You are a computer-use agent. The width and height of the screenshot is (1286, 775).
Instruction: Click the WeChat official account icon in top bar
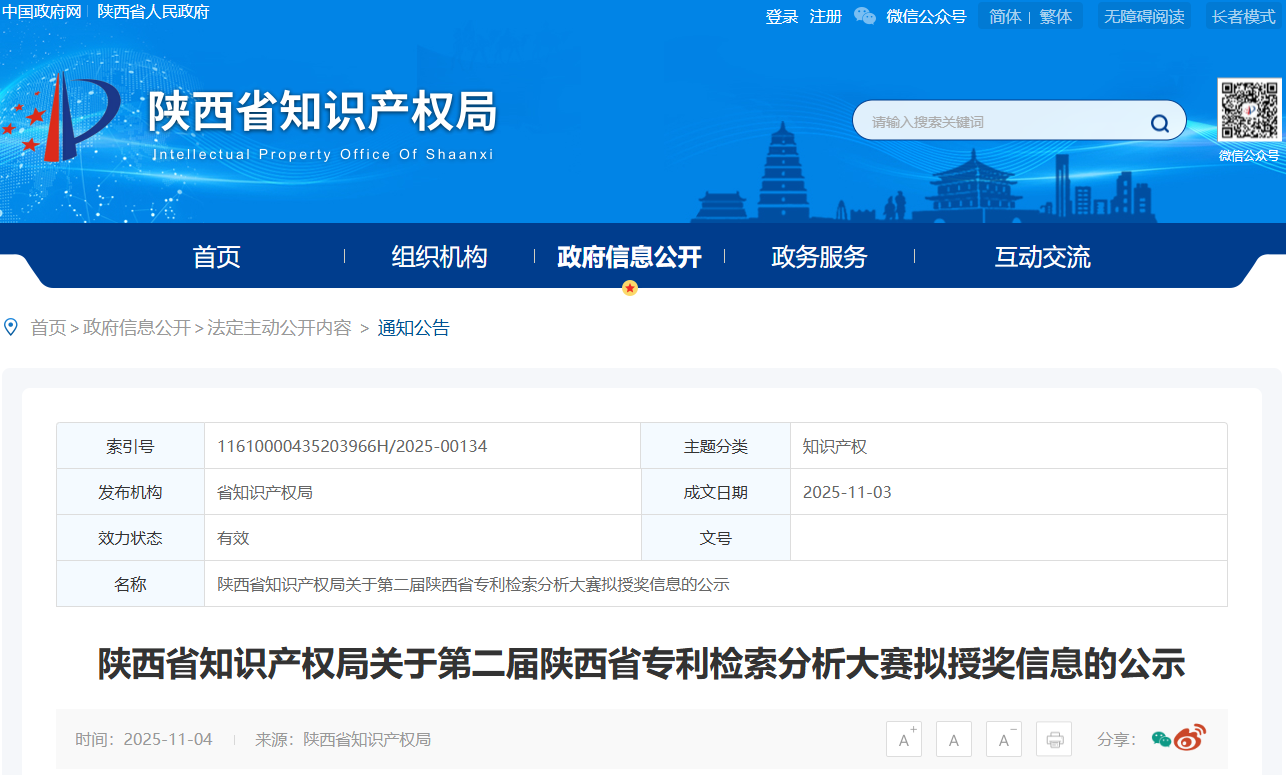coord(865,16)
